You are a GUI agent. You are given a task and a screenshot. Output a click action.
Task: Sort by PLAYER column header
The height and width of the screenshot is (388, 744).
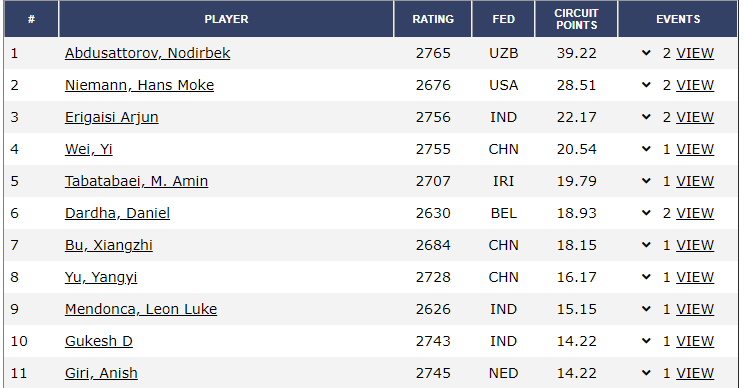pos(226,19)
